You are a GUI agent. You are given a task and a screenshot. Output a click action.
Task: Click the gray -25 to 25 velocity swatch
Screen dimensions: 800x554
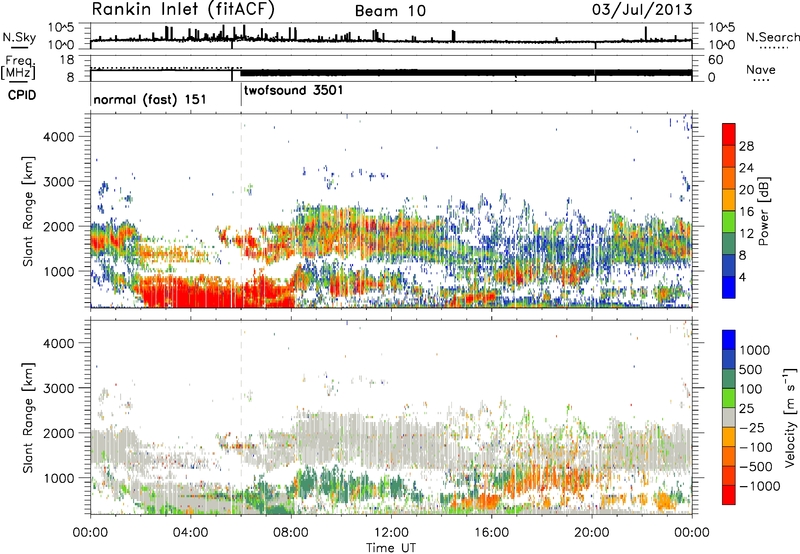click(729, 417)
